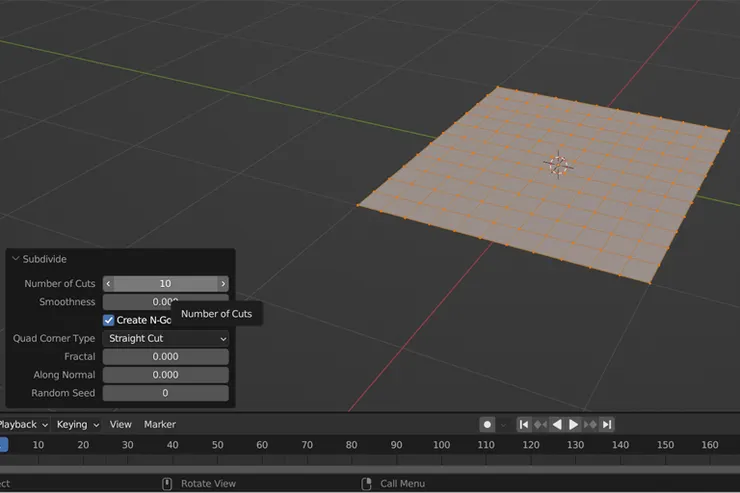This screenshot has height=493, width=740.
Task: Open the timeline Marker menu
Action: (x=159, y=424)
